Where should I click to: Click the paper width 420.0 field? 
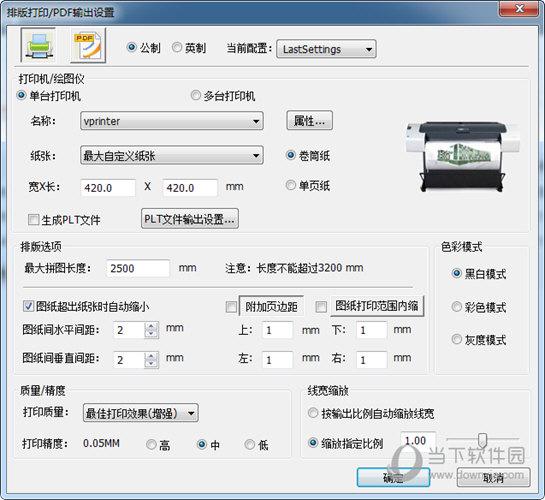click(x=108, y=188)
